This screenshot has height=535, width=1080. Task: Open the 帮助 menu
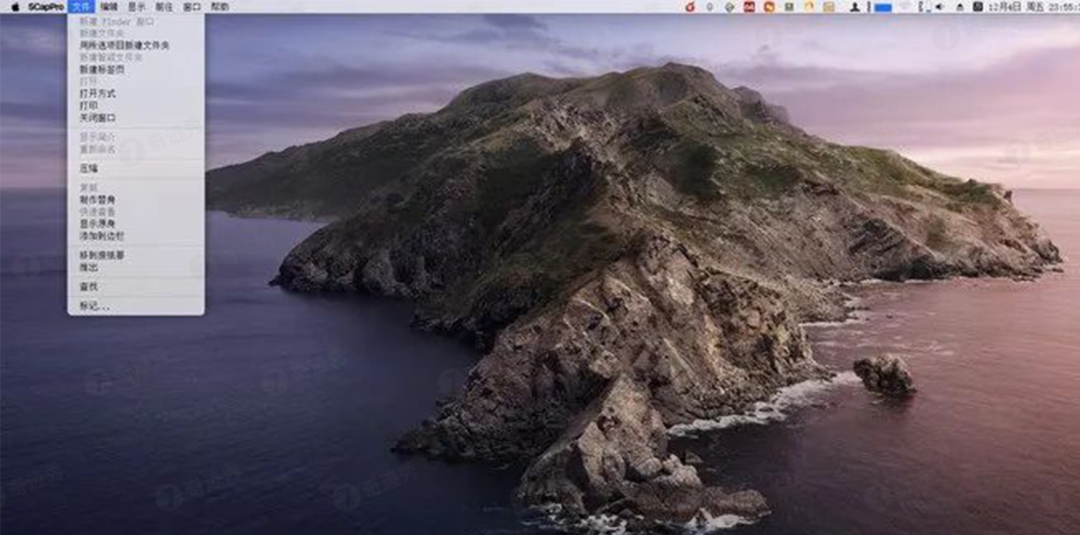[220, 7]
